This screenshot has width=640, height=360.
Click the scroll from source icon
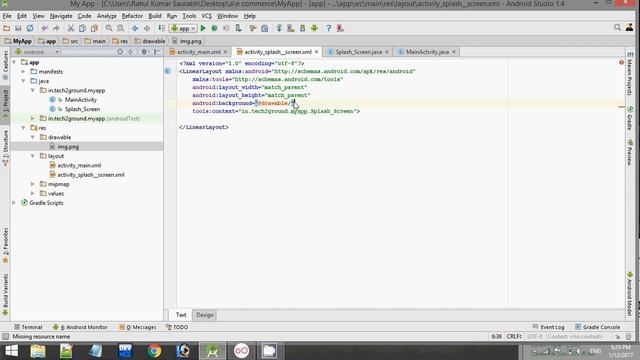[120, 52]
